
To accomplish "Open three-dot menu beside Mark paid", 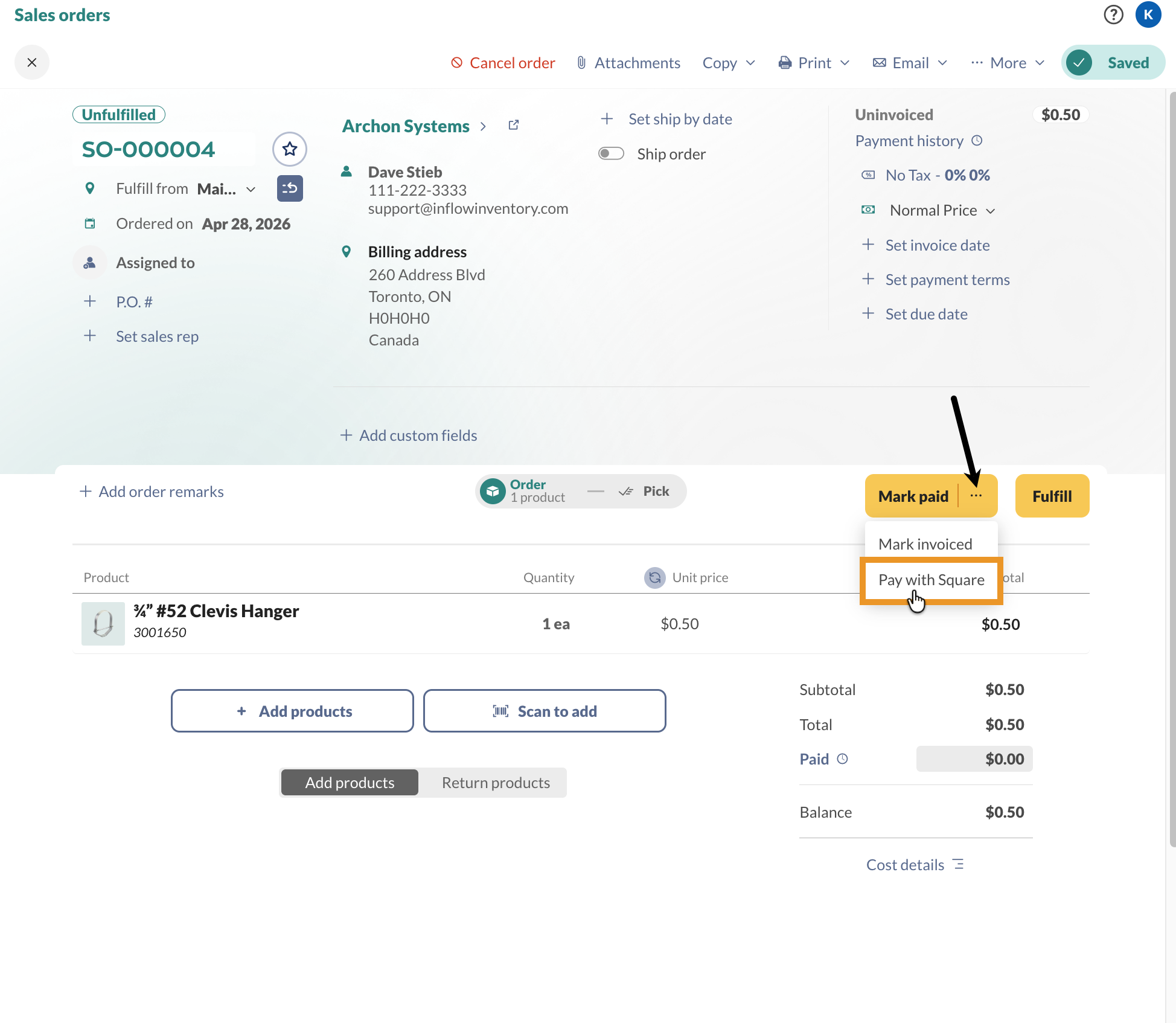I will click(x=976, y=496).
